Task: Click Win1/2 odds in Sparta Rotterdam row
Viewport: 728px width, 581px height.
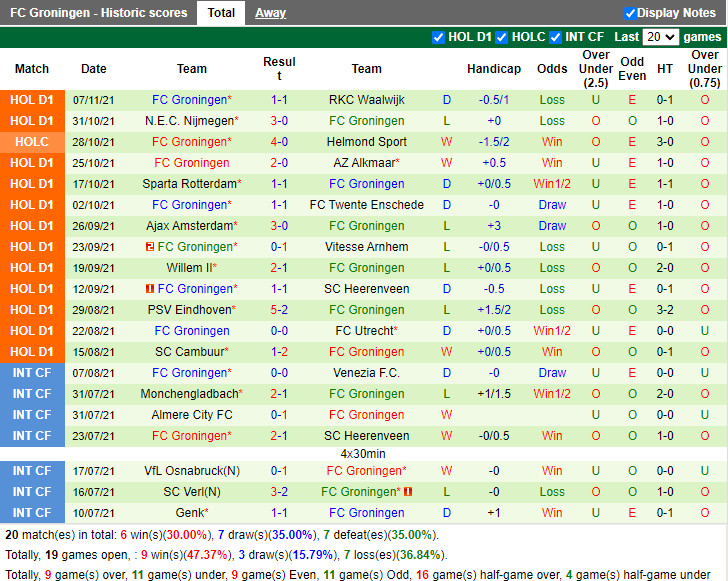Action: click(x=552, y=183)
